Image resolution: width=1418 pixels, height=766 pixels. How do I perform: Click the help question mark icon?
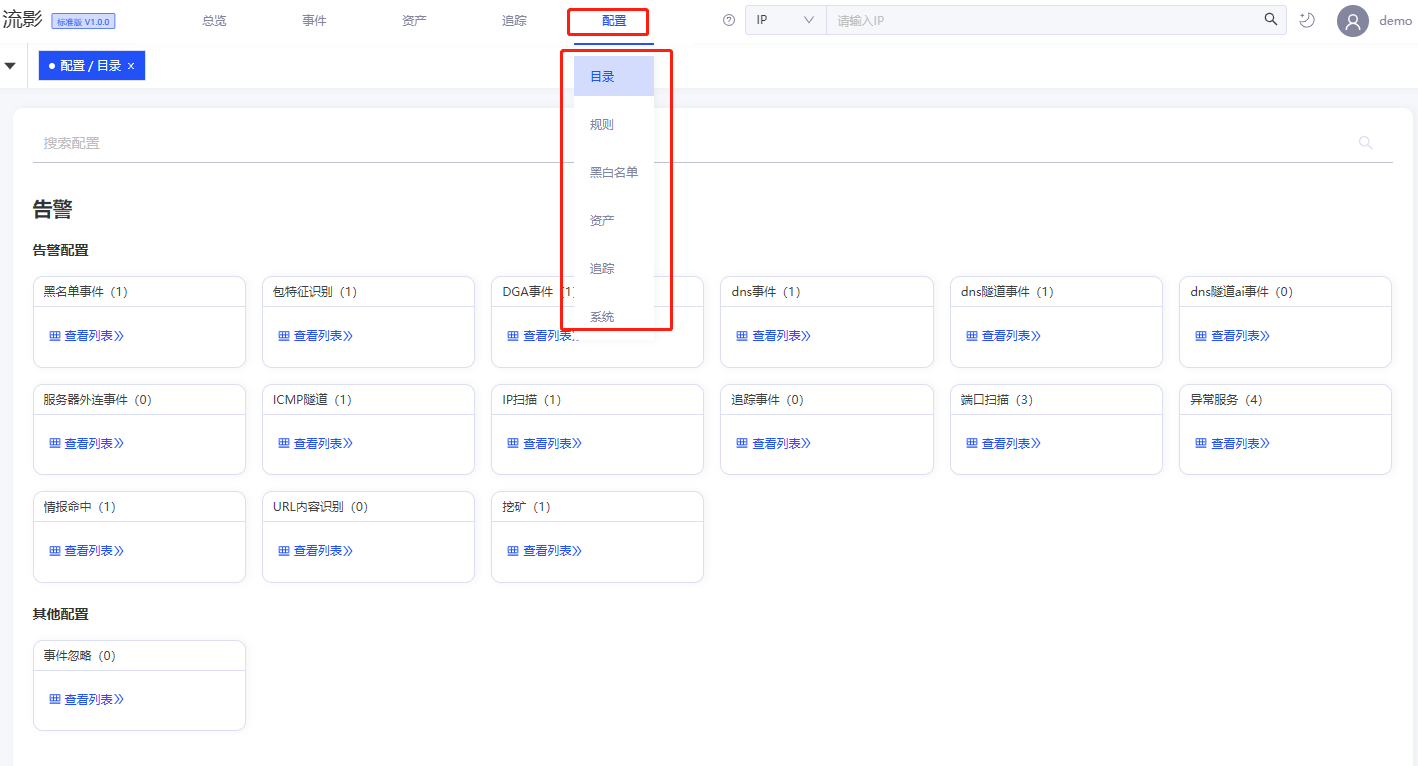click(x=729, y=20)
